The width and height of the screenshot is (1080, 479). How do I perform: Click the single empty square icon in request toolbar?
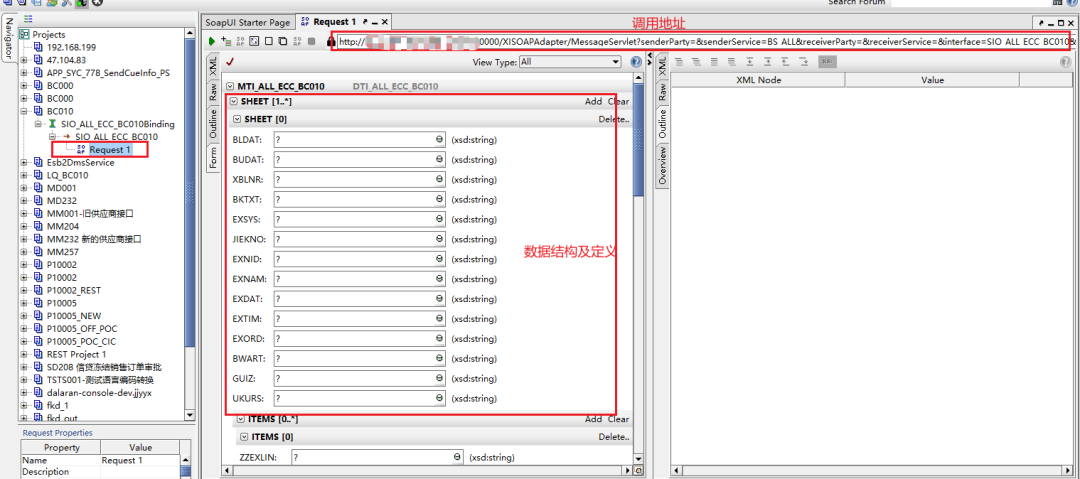(x=269, y=41)
